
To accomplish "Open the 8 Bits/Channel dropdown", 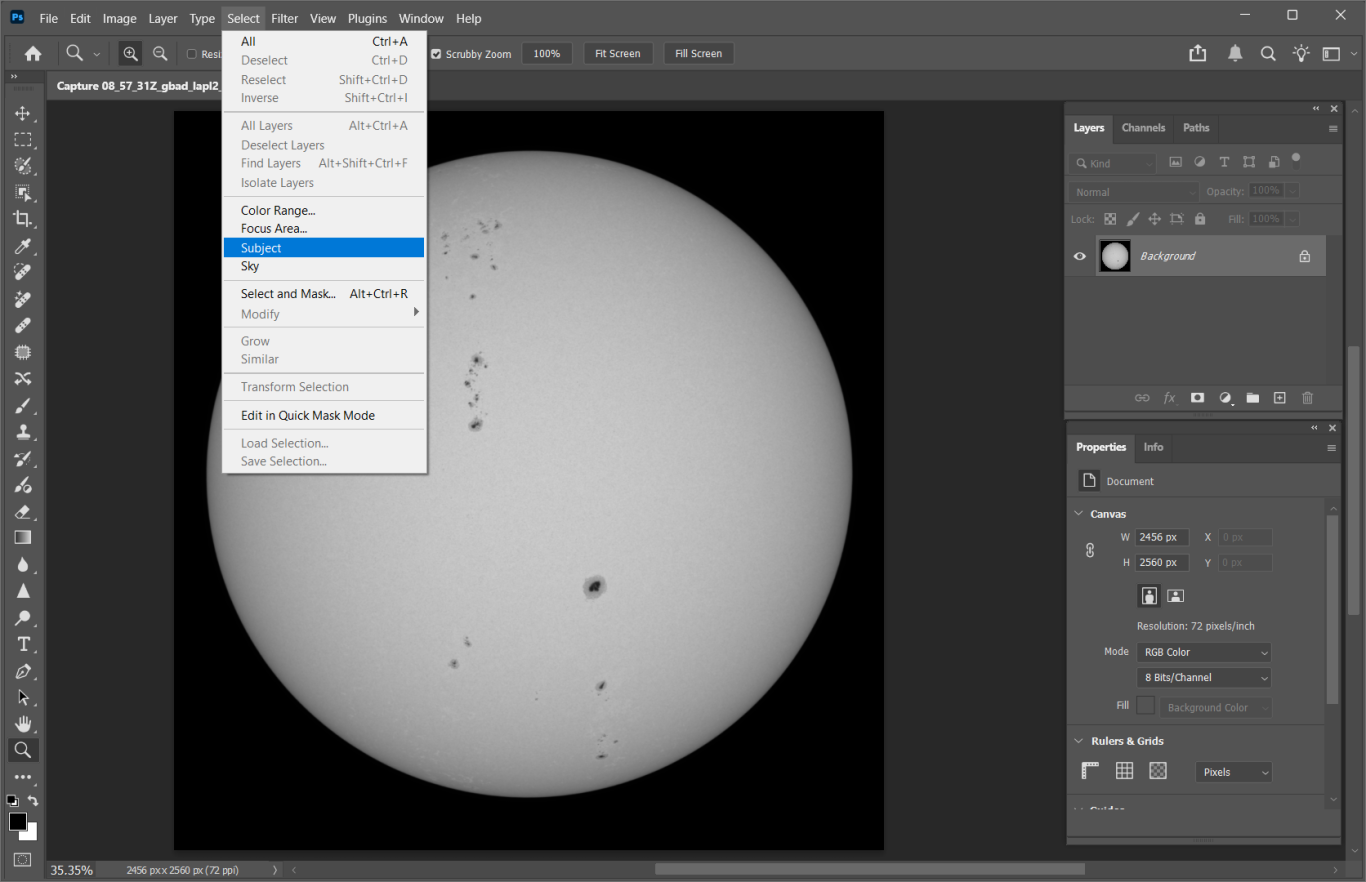I will click(x=1204, y=677).
